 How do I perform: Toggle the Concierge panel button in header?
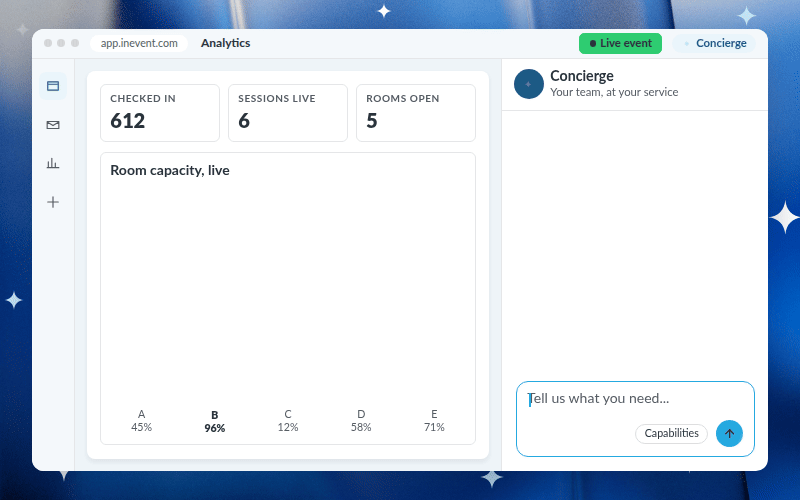tap(714, 43)
